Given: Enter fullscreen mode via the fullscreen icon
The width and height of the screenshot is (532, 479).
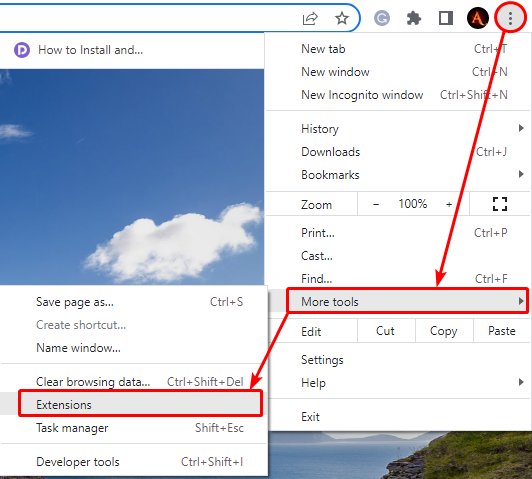Looking at the screenshot, I should coord(500,204).
